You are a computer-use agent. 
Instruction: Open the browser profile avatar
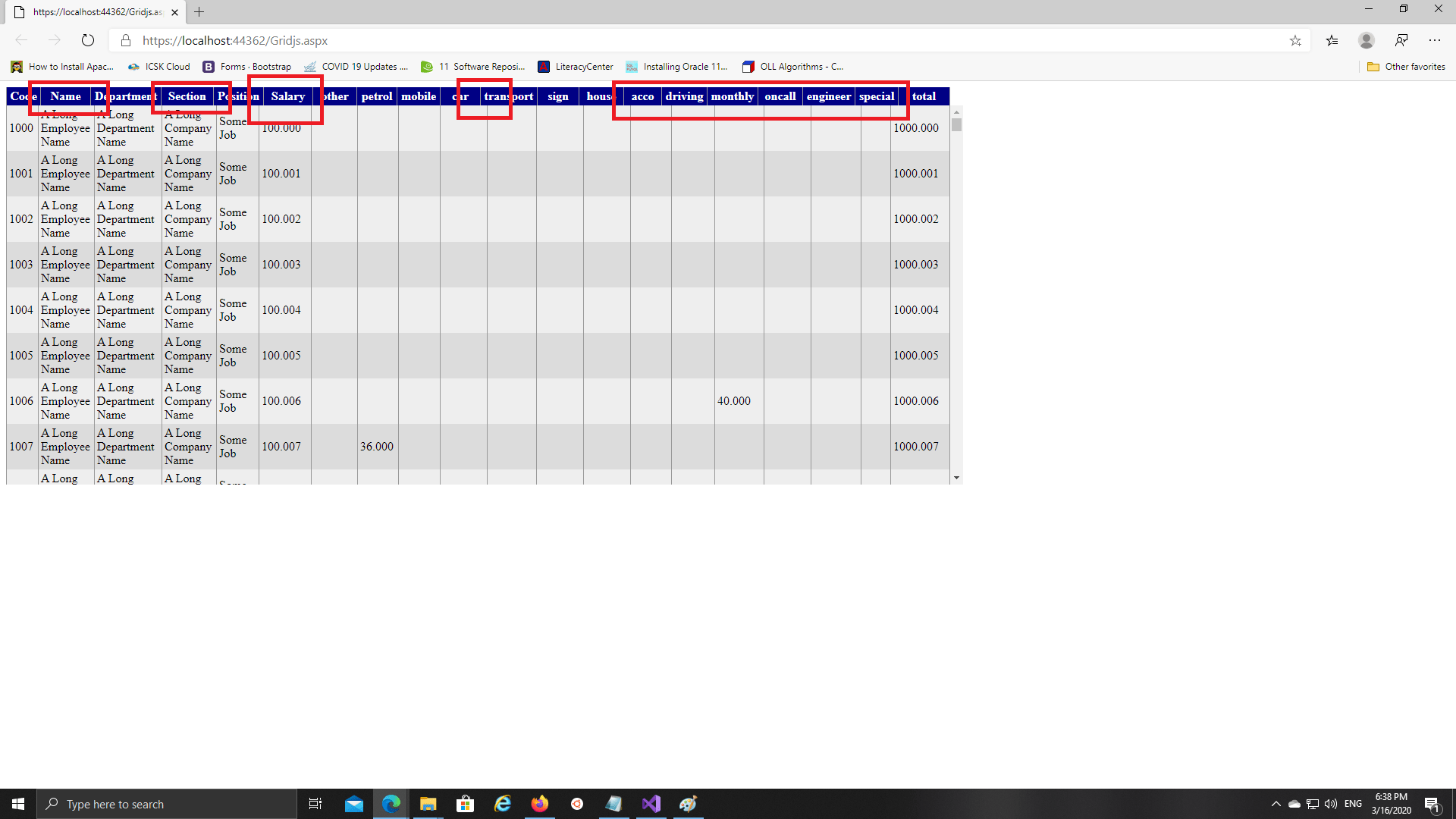(1367, 40)
